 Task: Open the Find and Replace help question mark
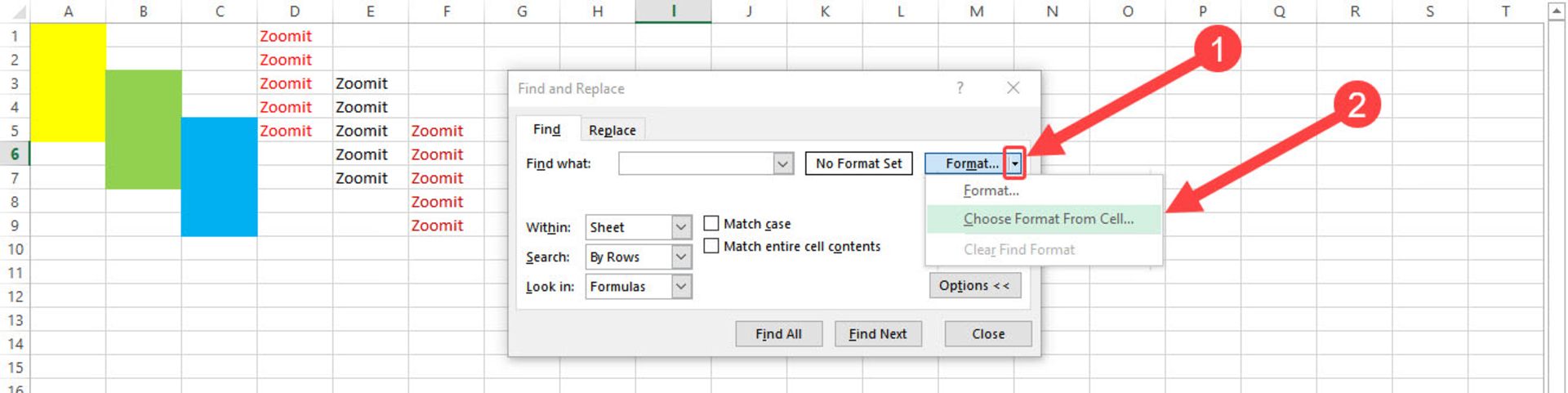click(960, 87)
